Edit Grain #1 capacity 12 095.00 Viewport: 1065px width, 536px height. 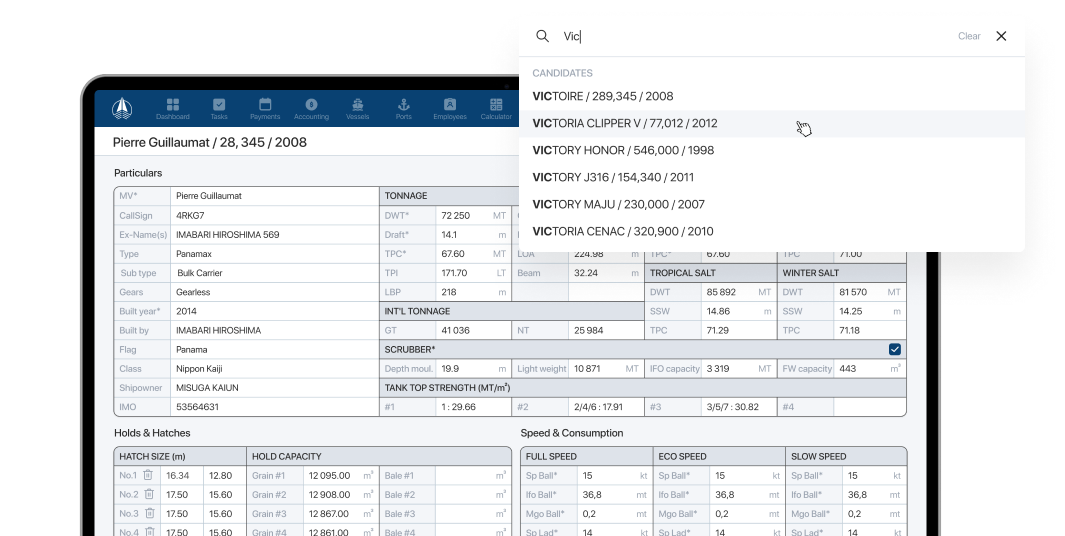340,476
